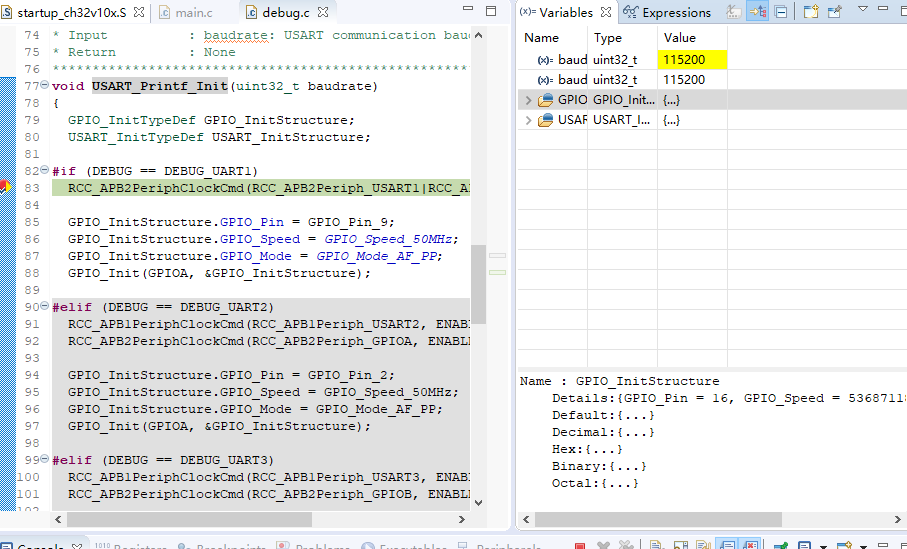Collapse the #if DEBUG_UART1 fold at line 82
Viewport: 907px width, 549px height.
45,170
